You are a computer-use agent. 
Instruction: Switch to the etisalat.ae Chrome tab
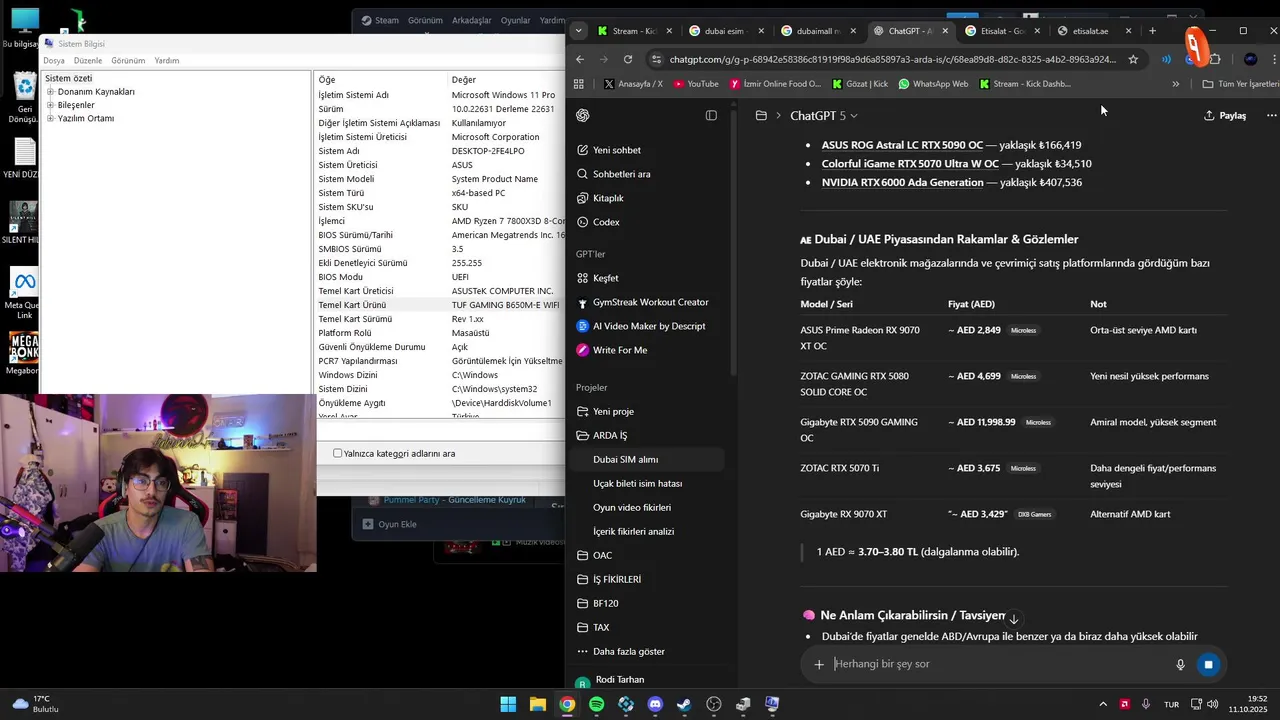(x=1090, y=31)
